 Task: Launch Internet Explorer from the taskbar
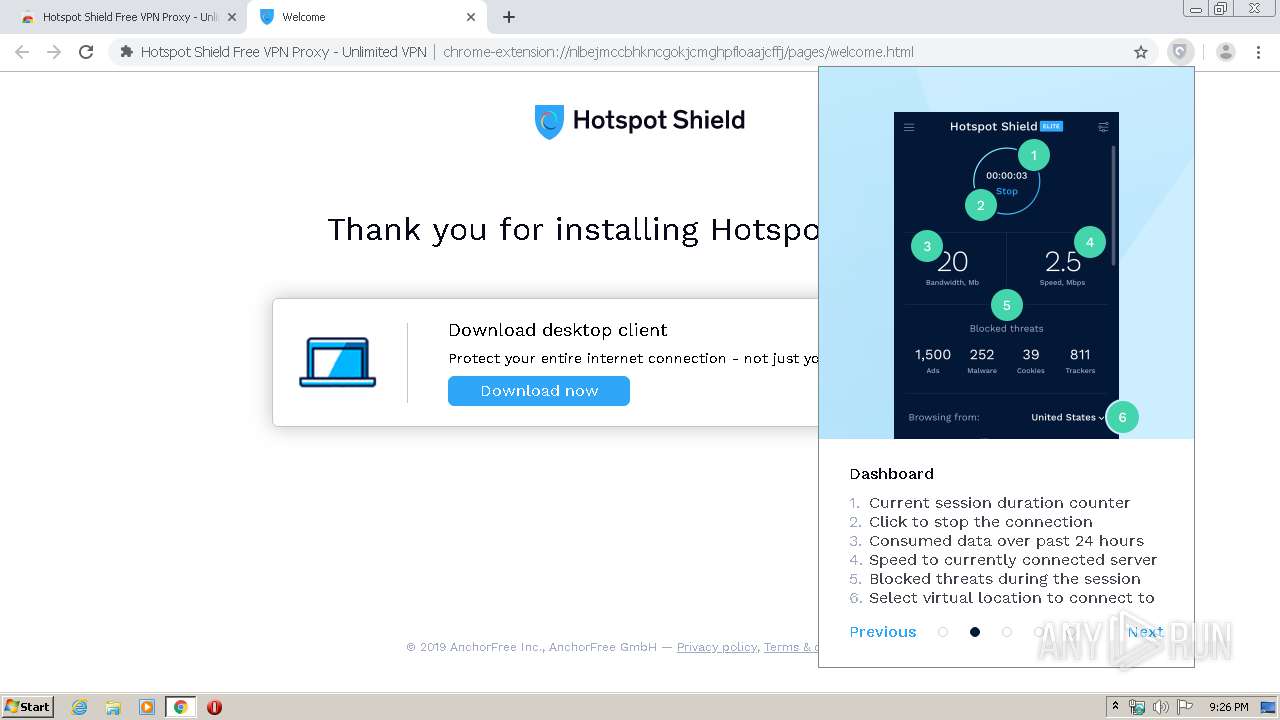pyautogui.click(x=80, y=707)
